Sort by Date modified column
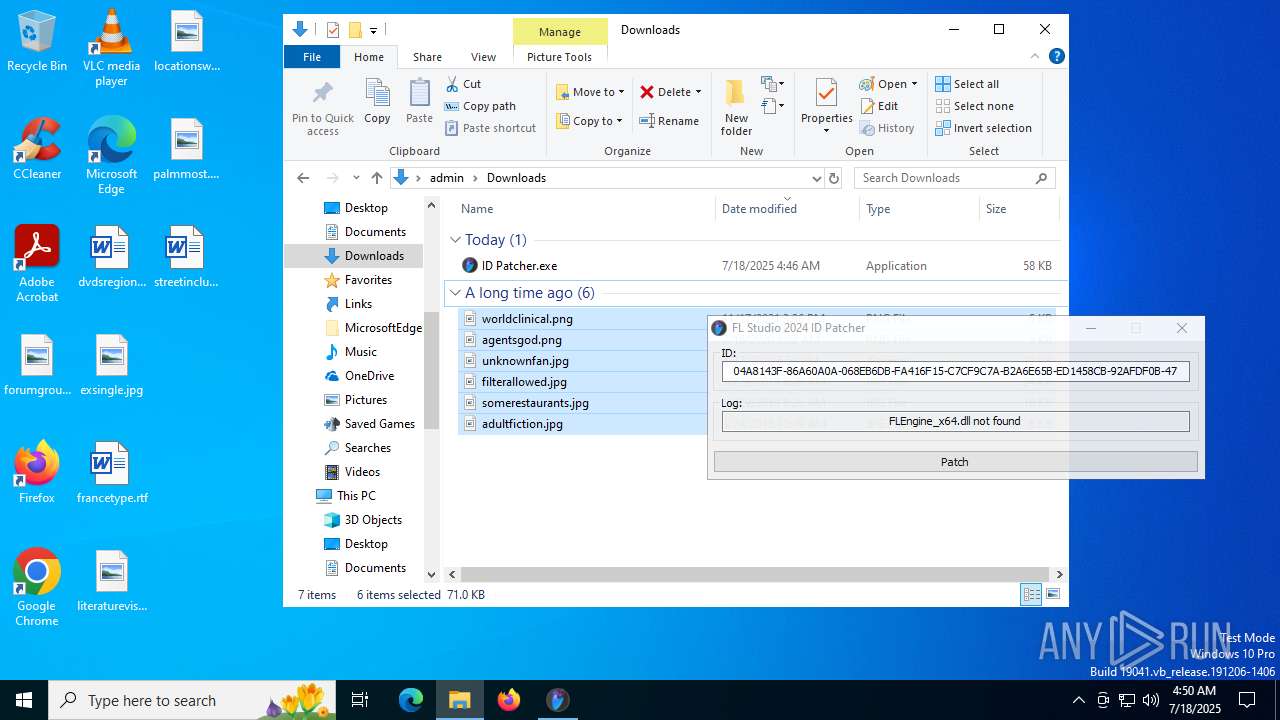 [759, 209]
